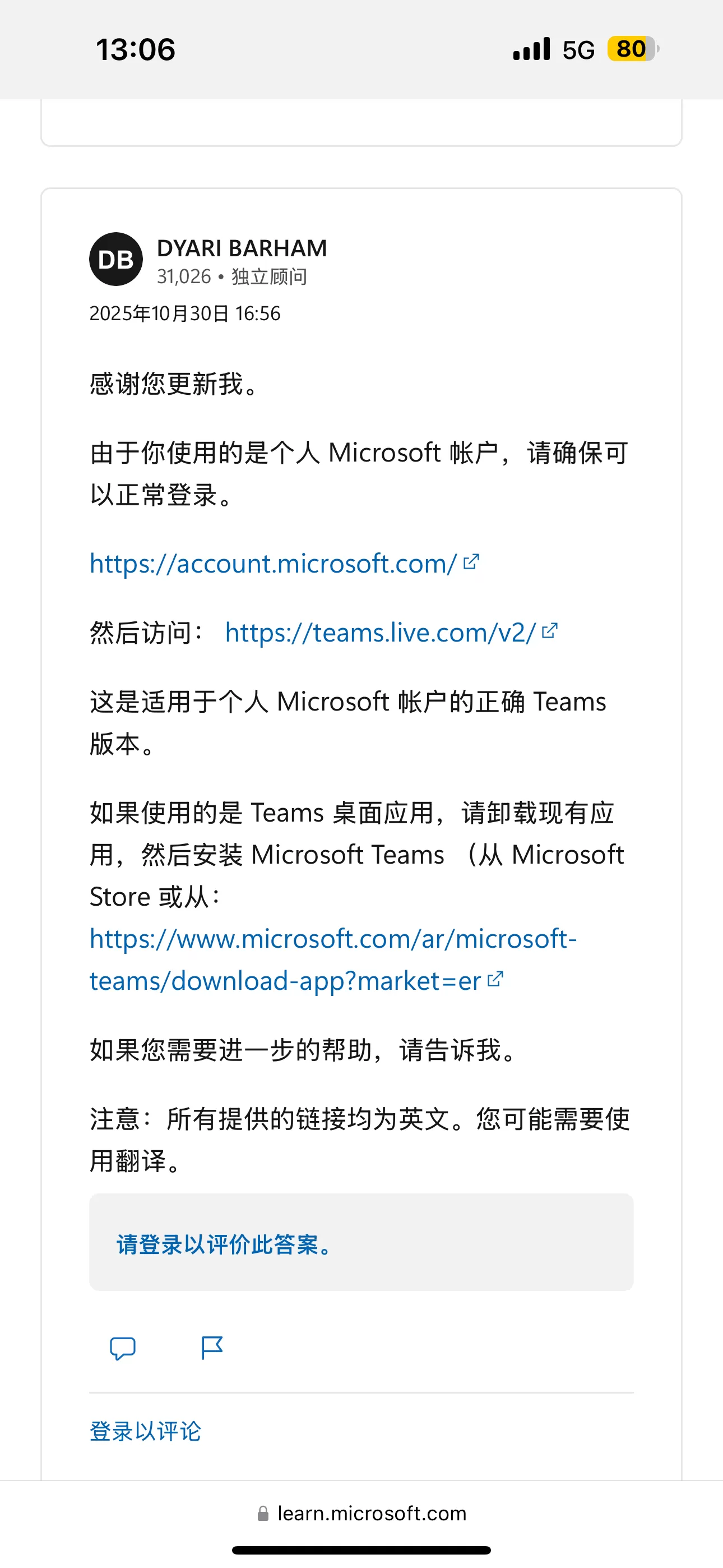The image size is (723, 1568).
Task: Tap the 13:06 clock in status bar
Action: click(x=136, y=49)
